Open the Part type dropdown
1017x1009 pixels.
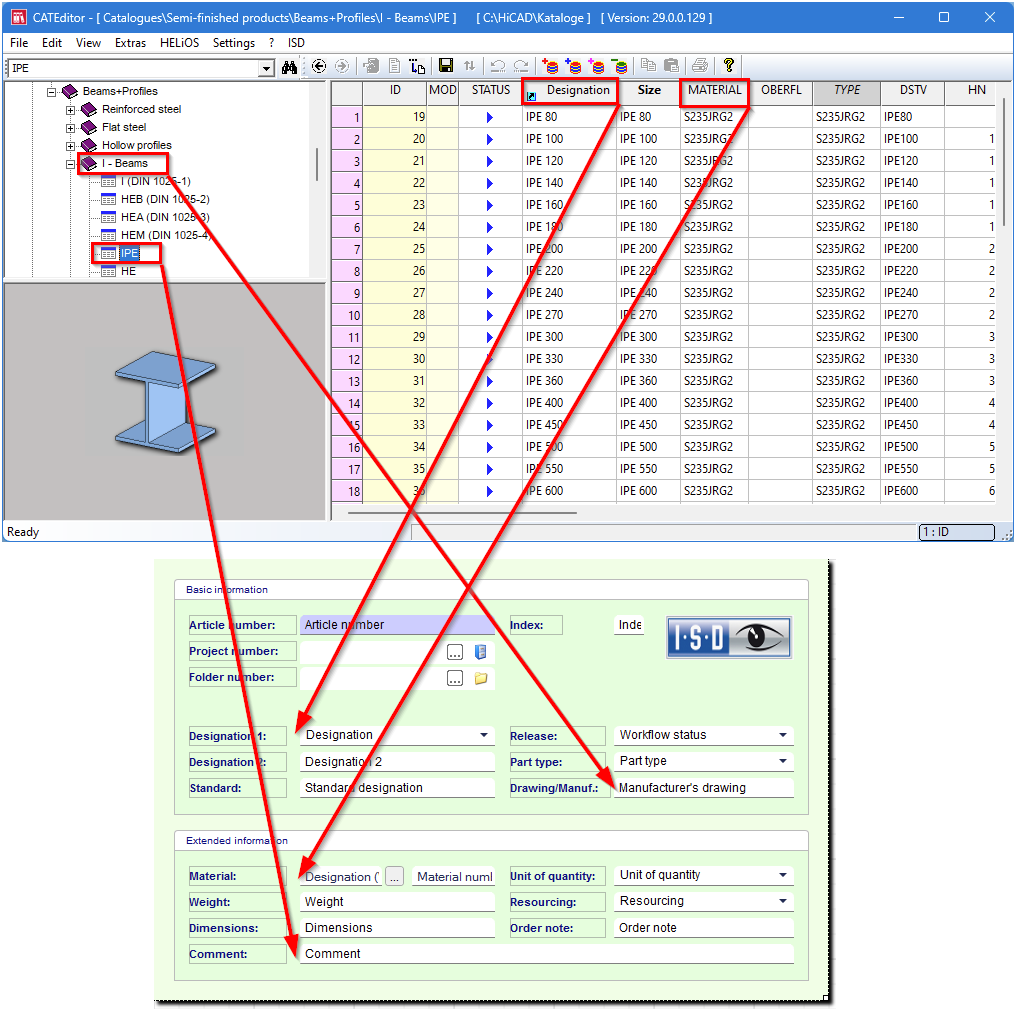783,761
